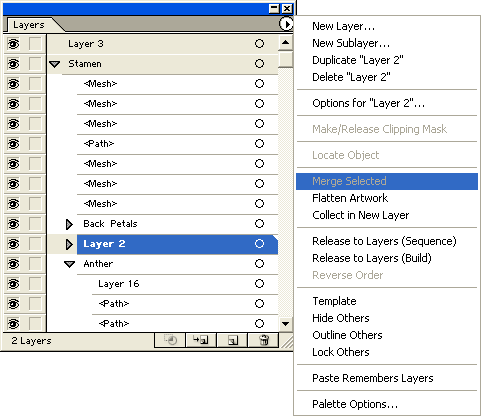The height and width of the screenshot is (416, 481).
Task: Select the Layers palette tab
Action: tap(29, 25)
